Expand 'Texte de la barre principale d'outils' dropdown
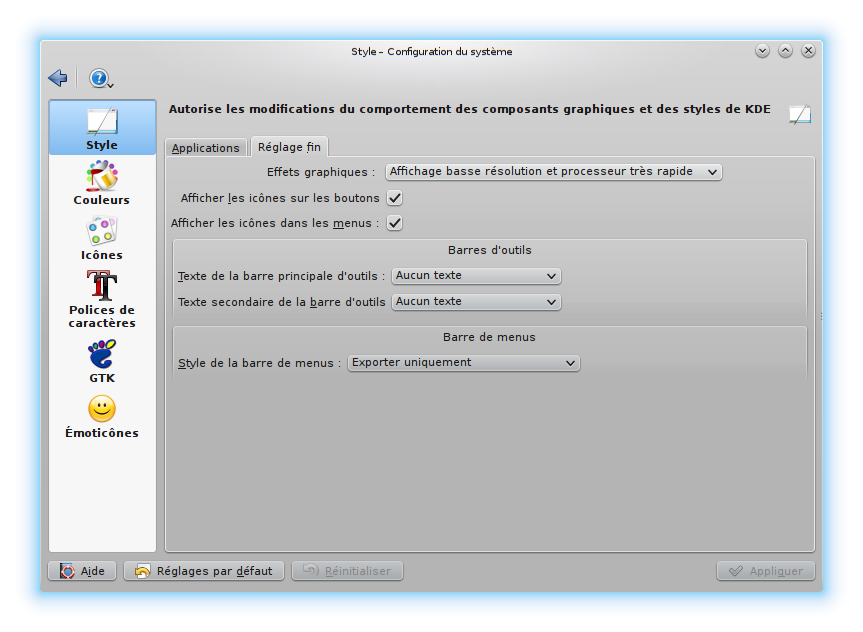 coord(476,276)
